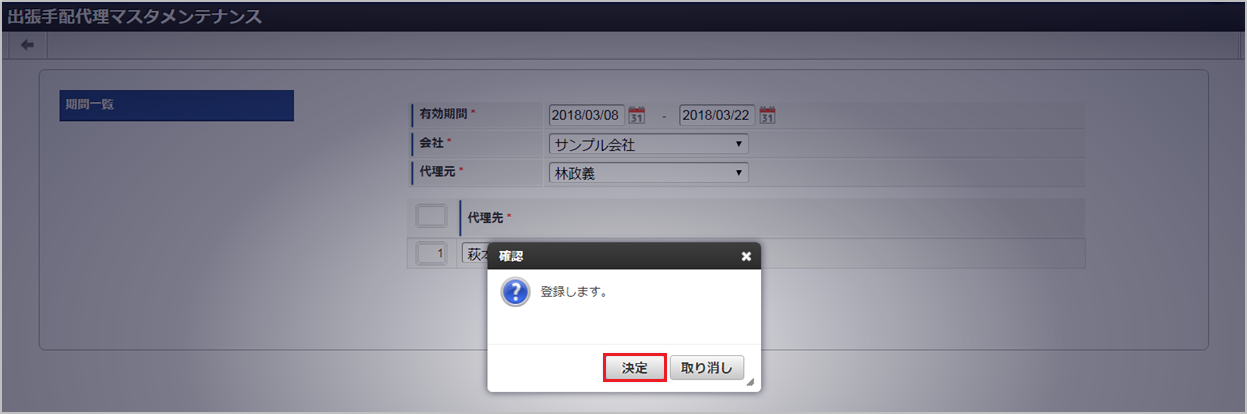
Task: Close the 確認 dialog with X
Action: coord(746,256)
